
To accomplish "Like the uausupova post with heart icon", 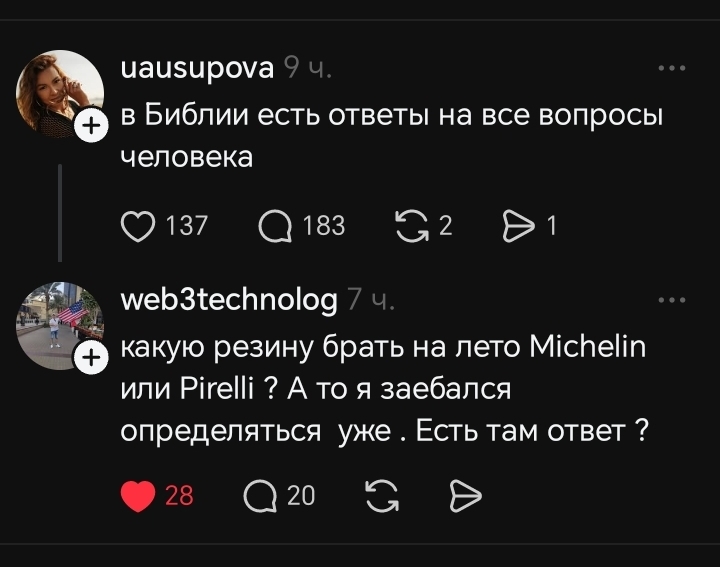I will click(x=138, y=227).
